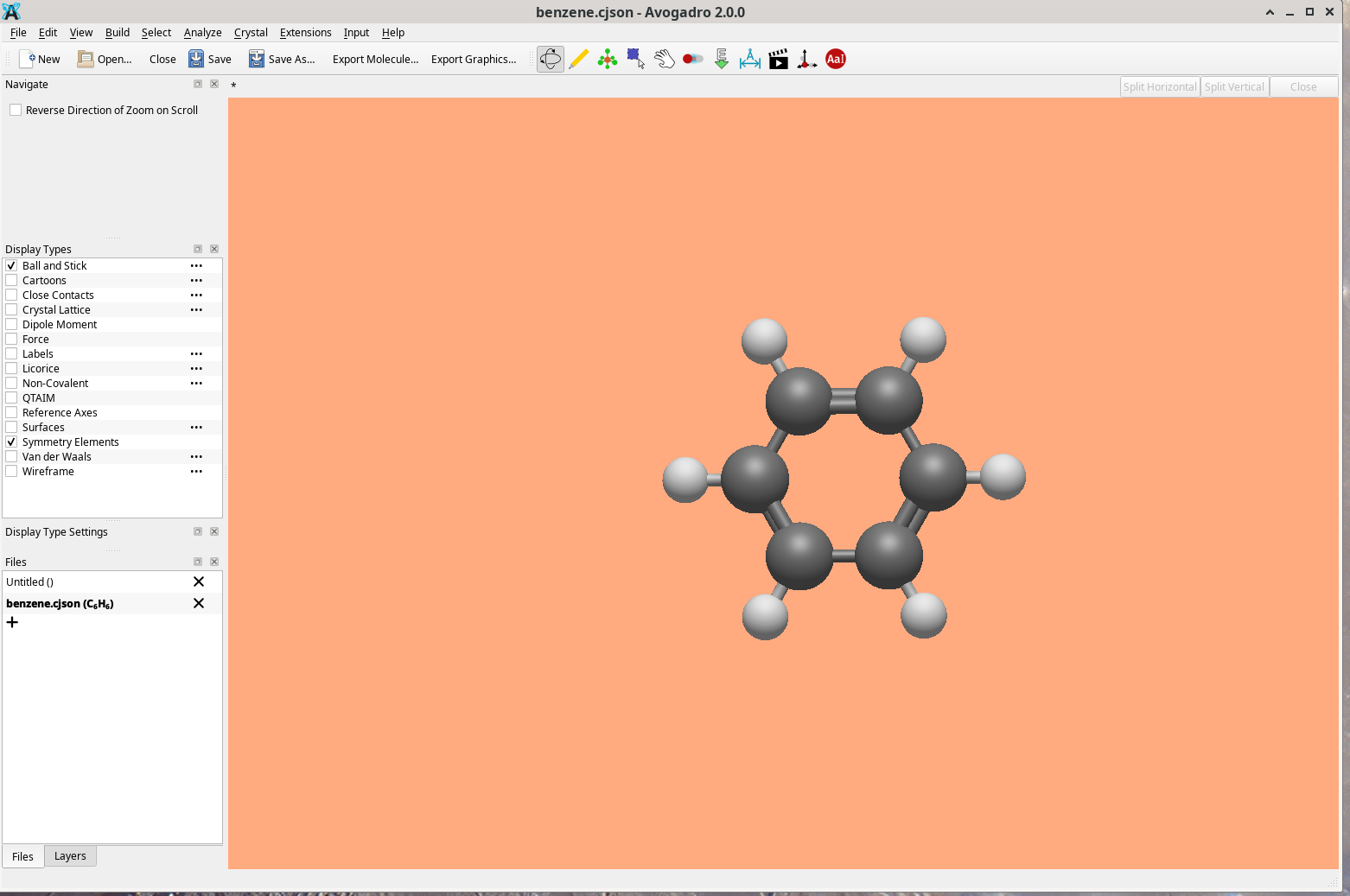Start the Auto Optimize tool

(722, 59)
